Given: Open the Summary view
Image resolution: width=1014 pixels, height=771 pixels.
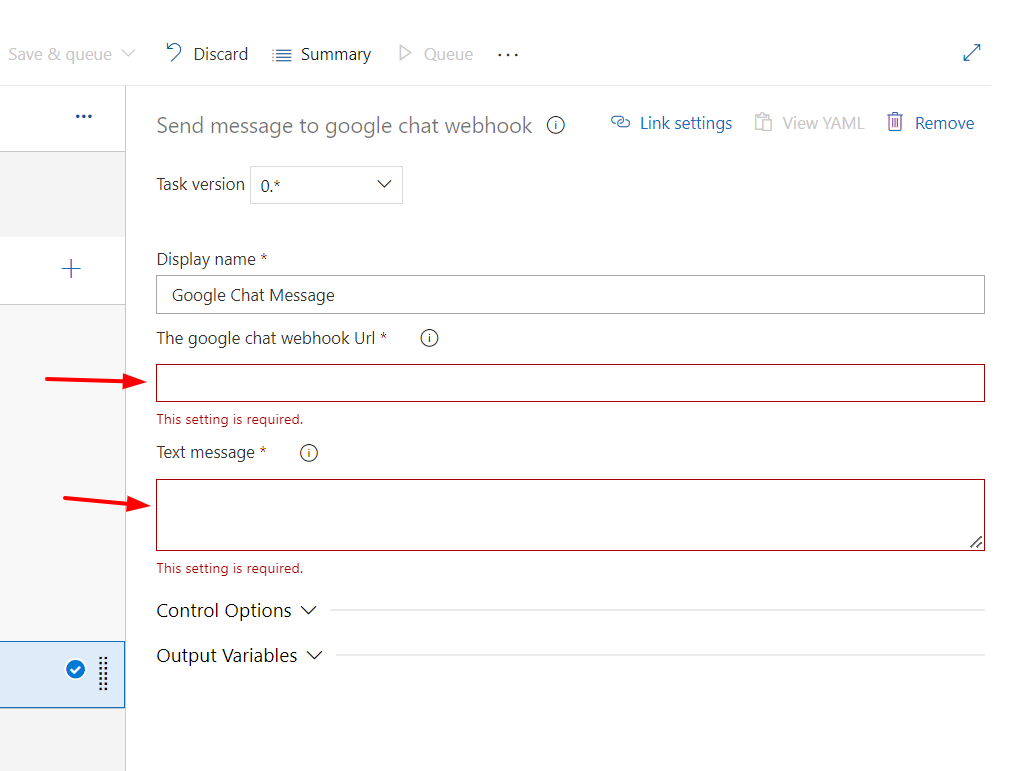Looking at the screenshot, I should click(321, 54).
